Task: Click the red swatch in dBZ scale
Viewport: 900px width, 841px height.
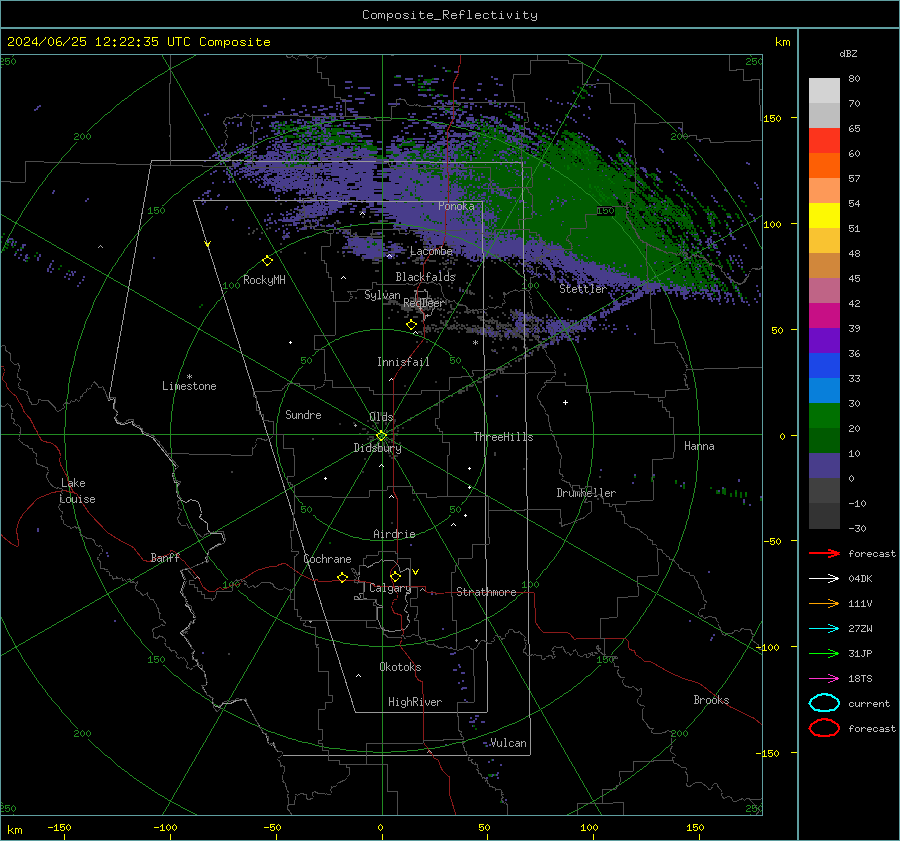Action: pos(824,140)
